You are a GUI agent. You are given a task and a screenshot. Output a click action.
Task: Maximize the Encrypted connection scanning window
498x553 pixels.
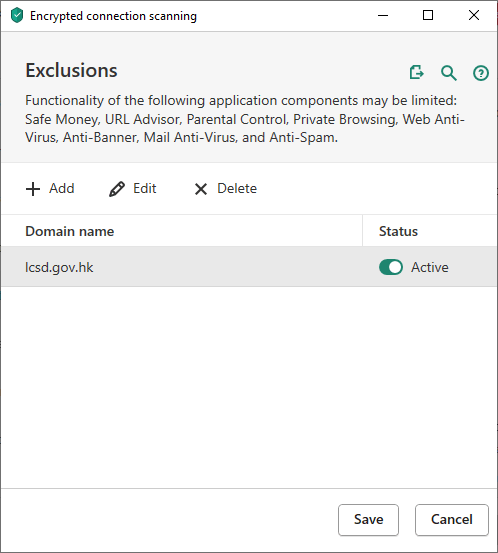pos(428,16)
